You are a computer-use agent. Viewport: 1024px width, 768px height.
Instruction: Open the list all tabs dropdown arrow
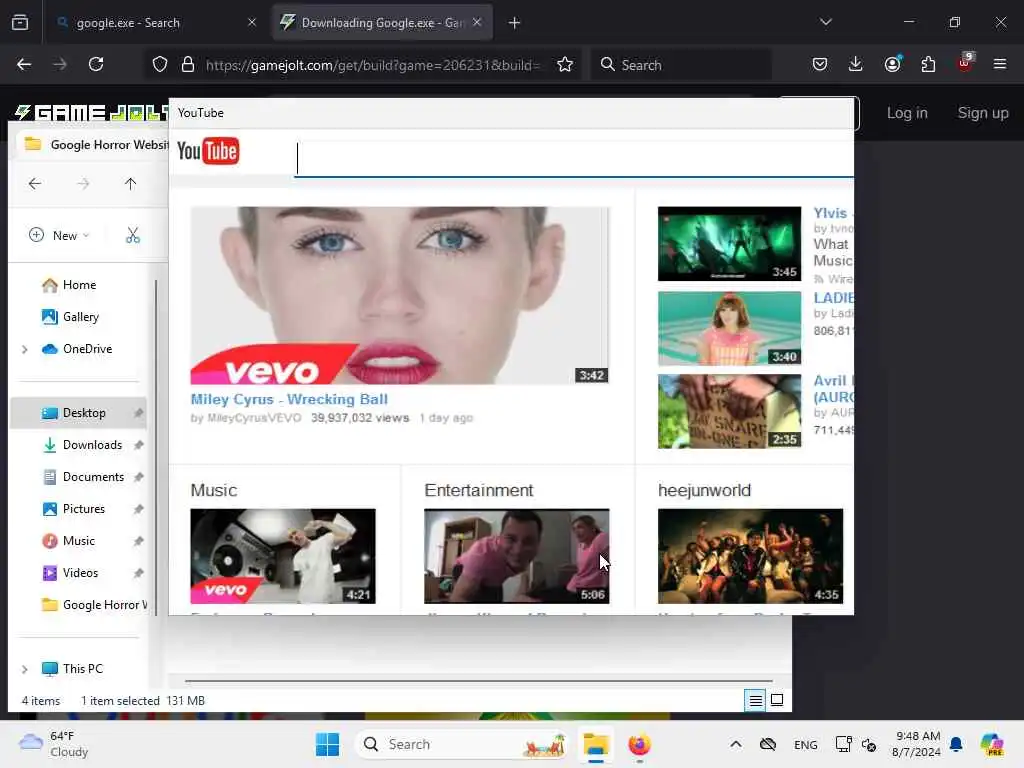click(x=825, y=22)
